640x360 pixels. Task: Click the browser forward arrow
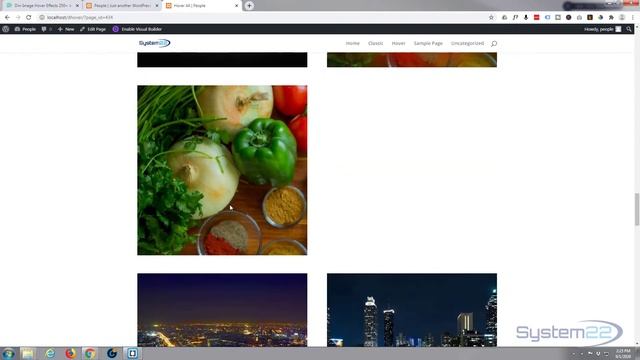(x=18, y=18)
